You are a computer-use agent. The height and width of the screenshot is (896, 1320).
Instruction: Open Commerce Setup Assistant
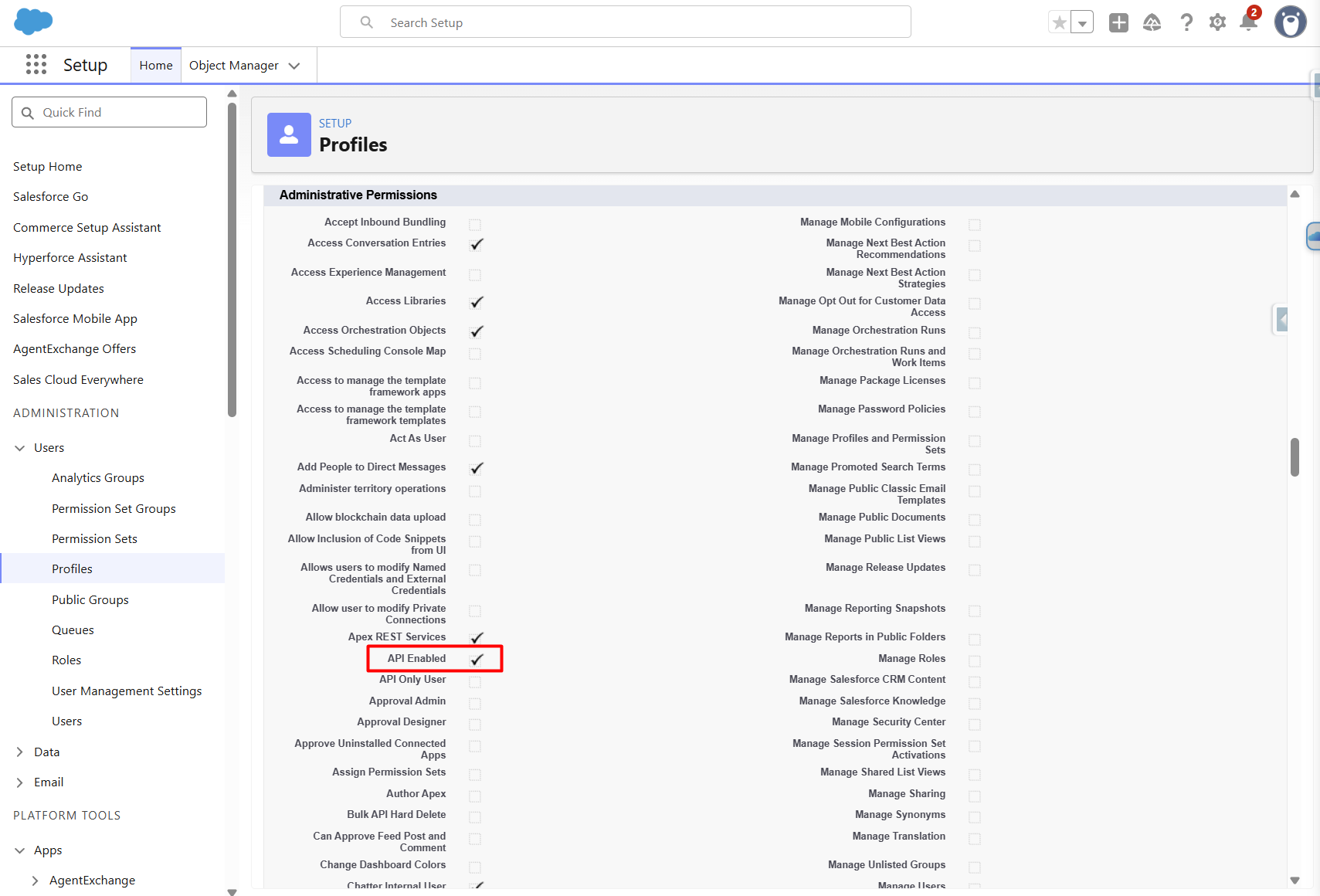point(87,228)
